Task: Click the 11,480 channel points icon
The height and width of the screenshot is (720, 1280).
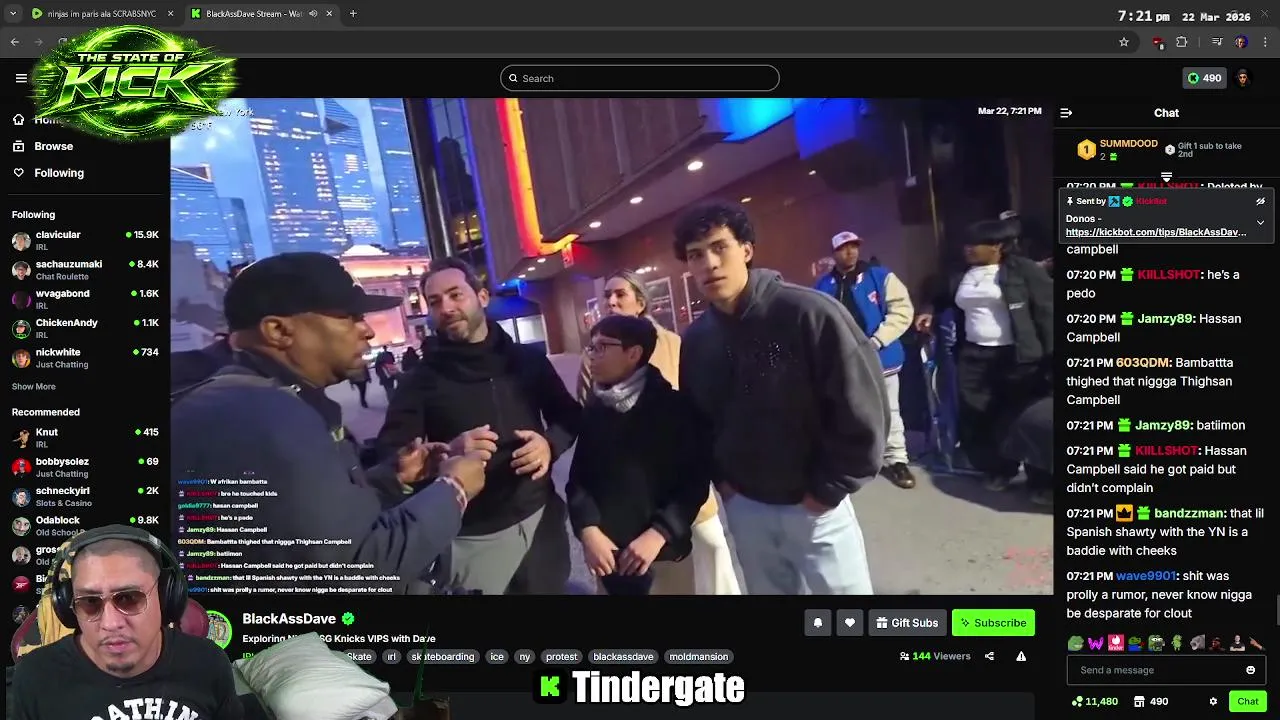Action: click(1076, 702)
